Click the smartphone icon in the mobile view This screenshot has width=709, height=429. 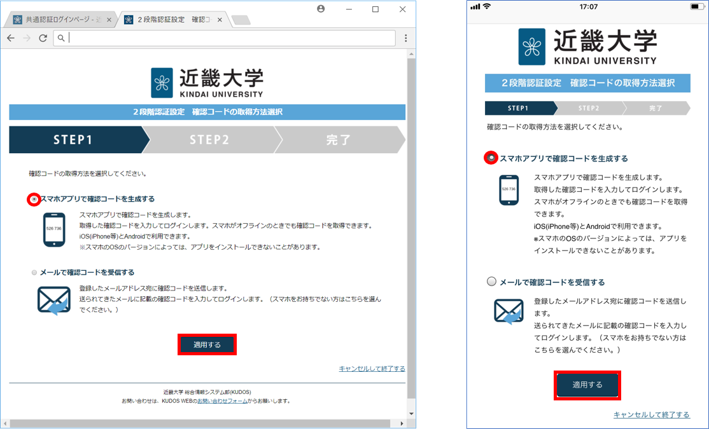(x=509, y=190)
